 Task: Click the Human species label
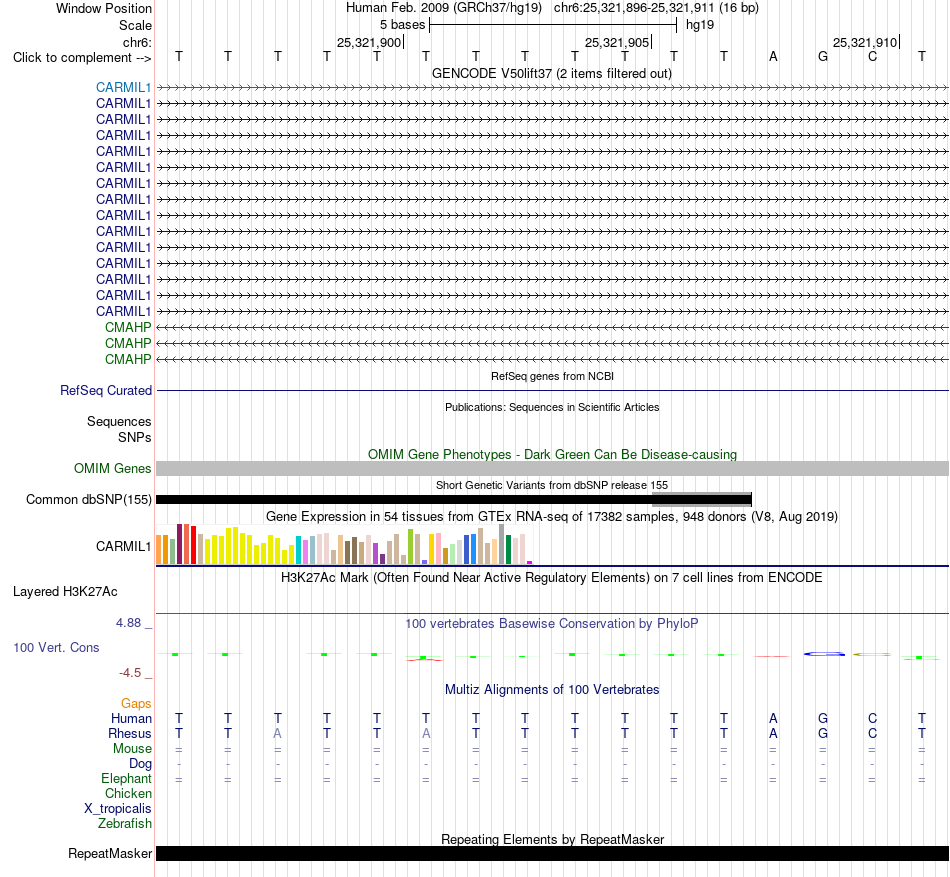(x=131, y=718)
